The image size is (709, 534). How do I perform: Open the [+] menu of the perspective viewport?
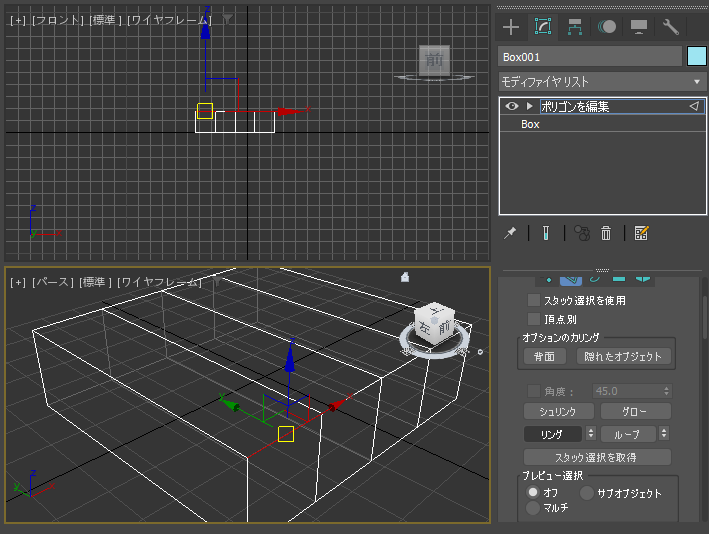[x=18, y=282]
